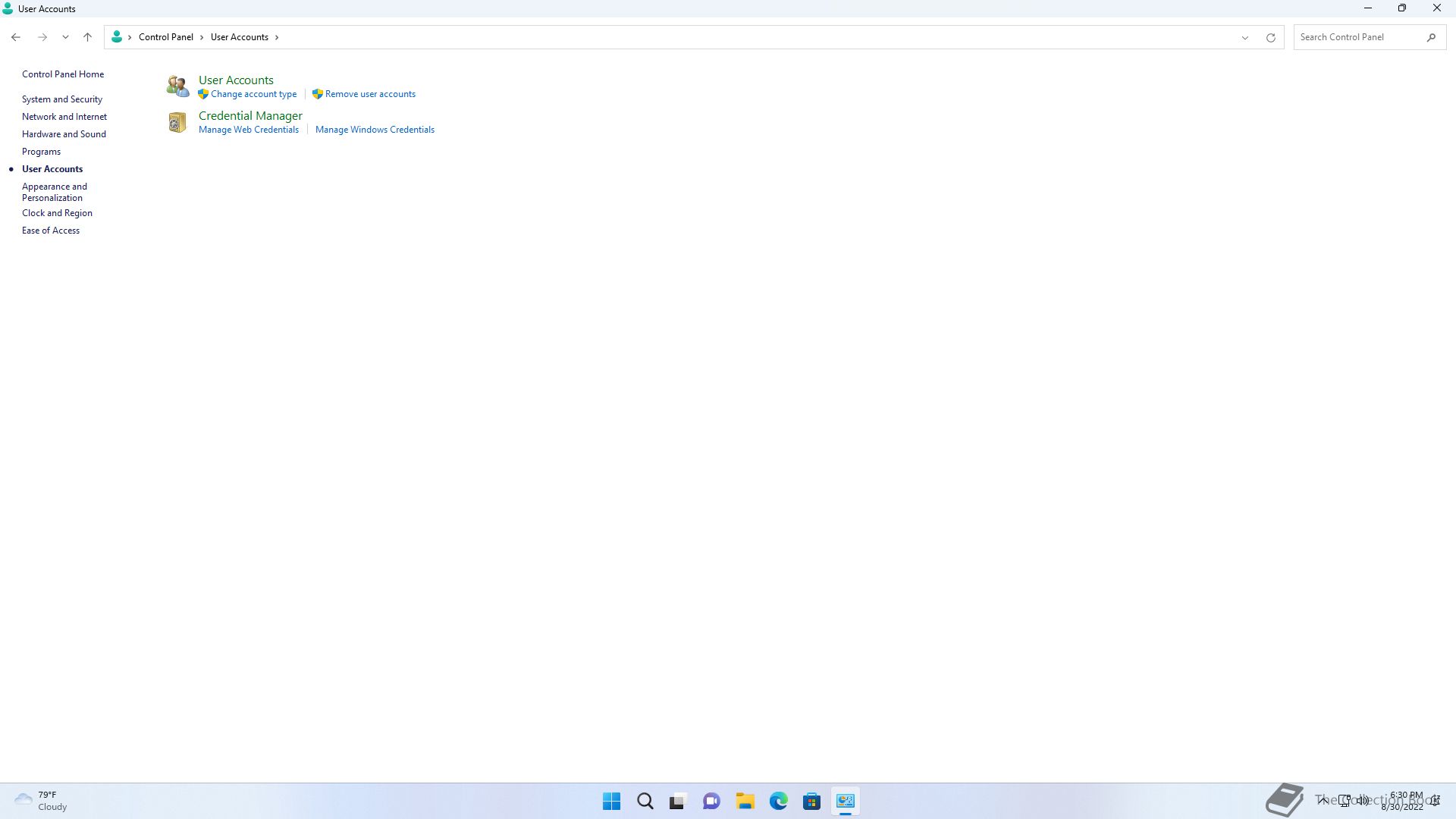
Task: Expand the recent locations dropdown arrow
Action: click(65, 37)
